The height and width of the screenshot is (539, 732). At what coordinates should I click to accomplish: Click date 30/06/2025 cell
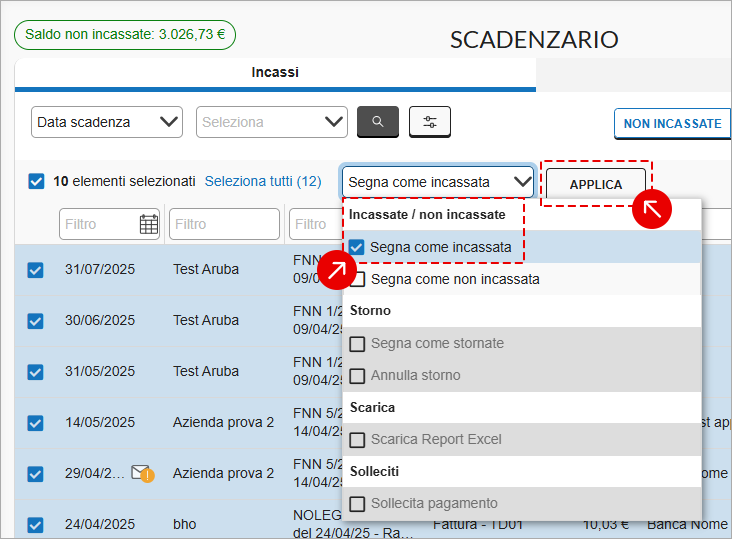point(100,320)
